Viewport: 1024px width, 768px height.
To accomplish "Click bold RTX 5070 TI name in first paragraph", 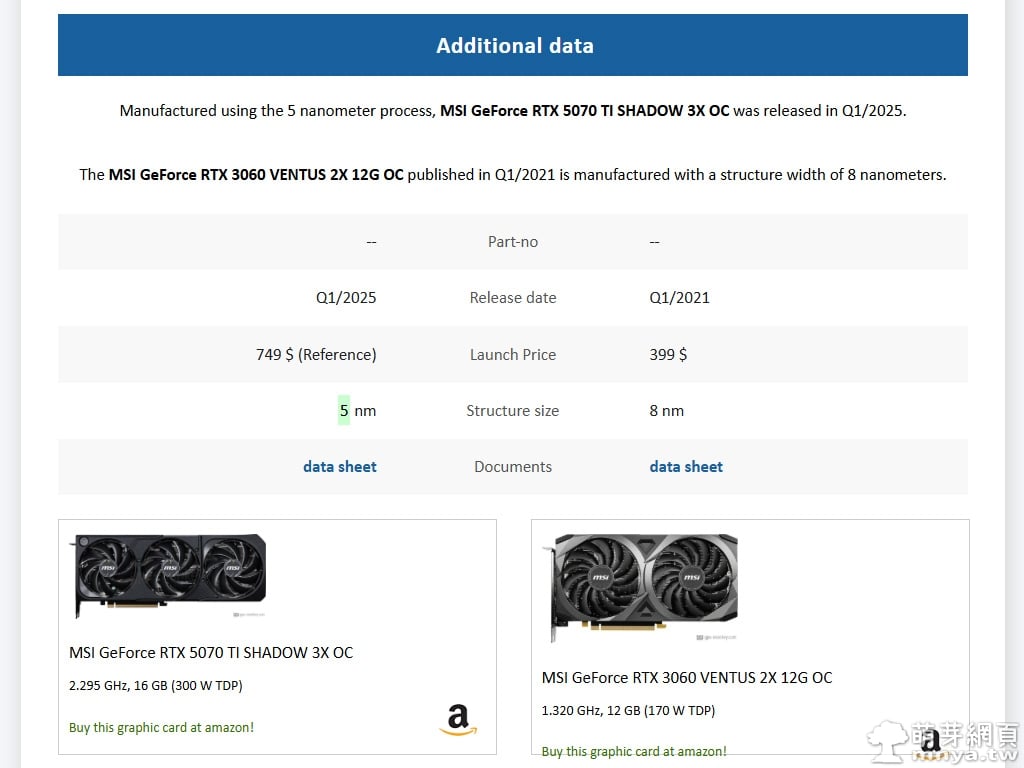I will tap(584, 111).
